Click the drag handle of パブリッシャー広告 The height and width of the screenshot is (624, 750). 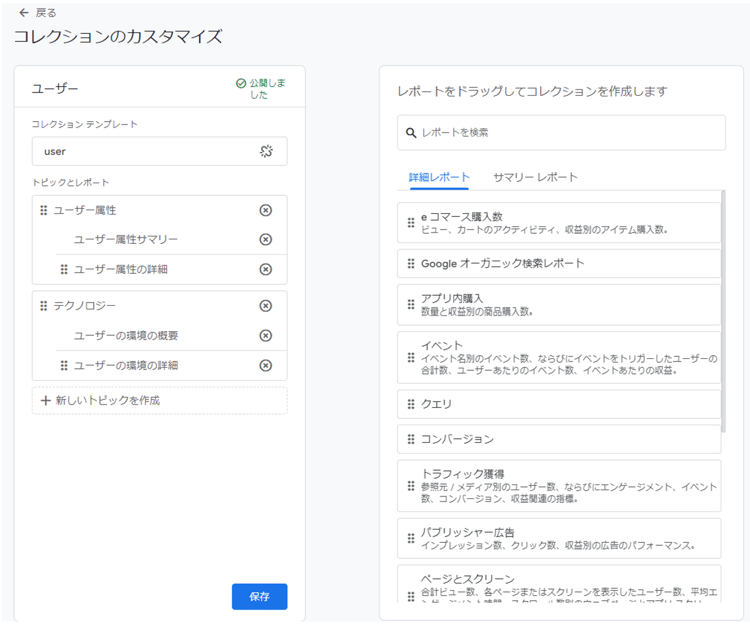[411, 539]
